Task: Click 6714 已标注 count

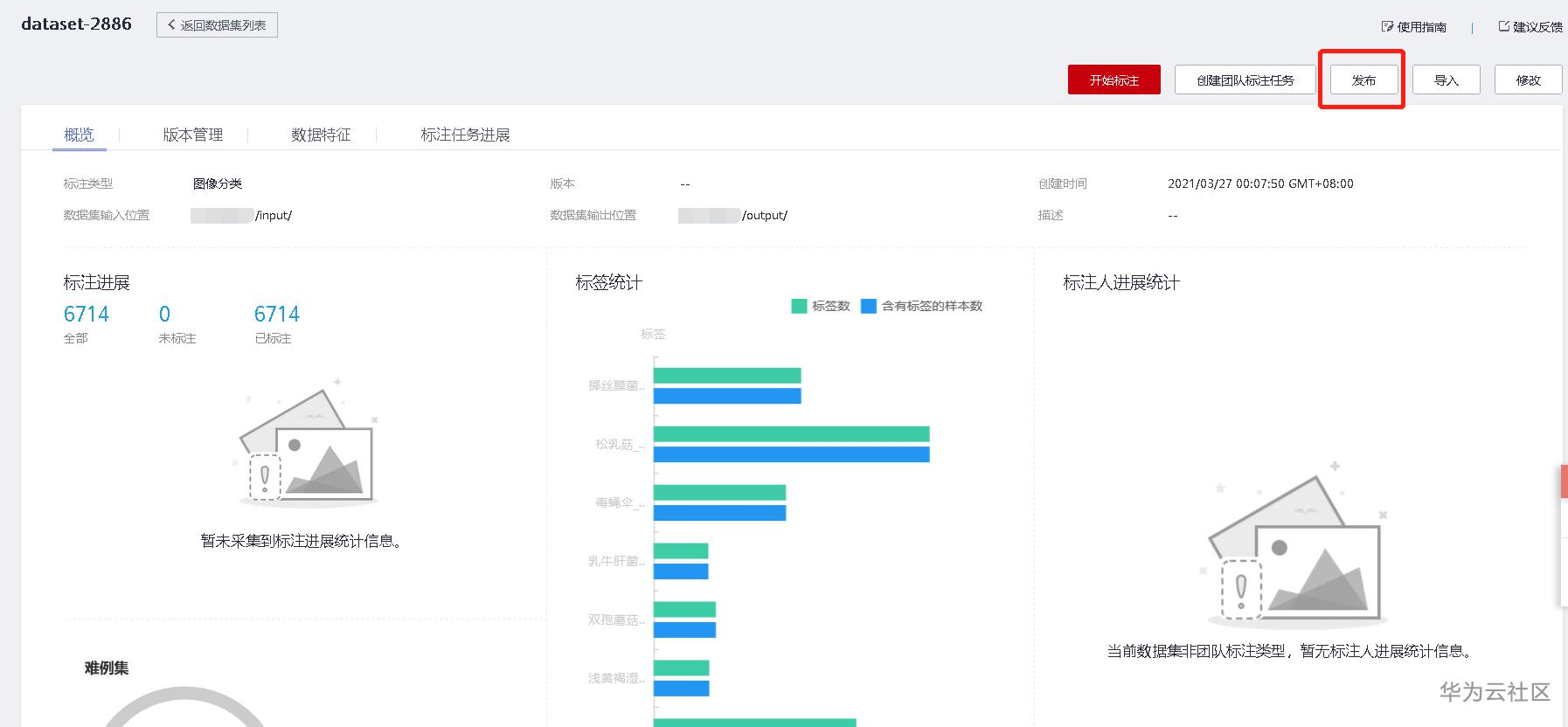Action: click(x=277, y=314)
